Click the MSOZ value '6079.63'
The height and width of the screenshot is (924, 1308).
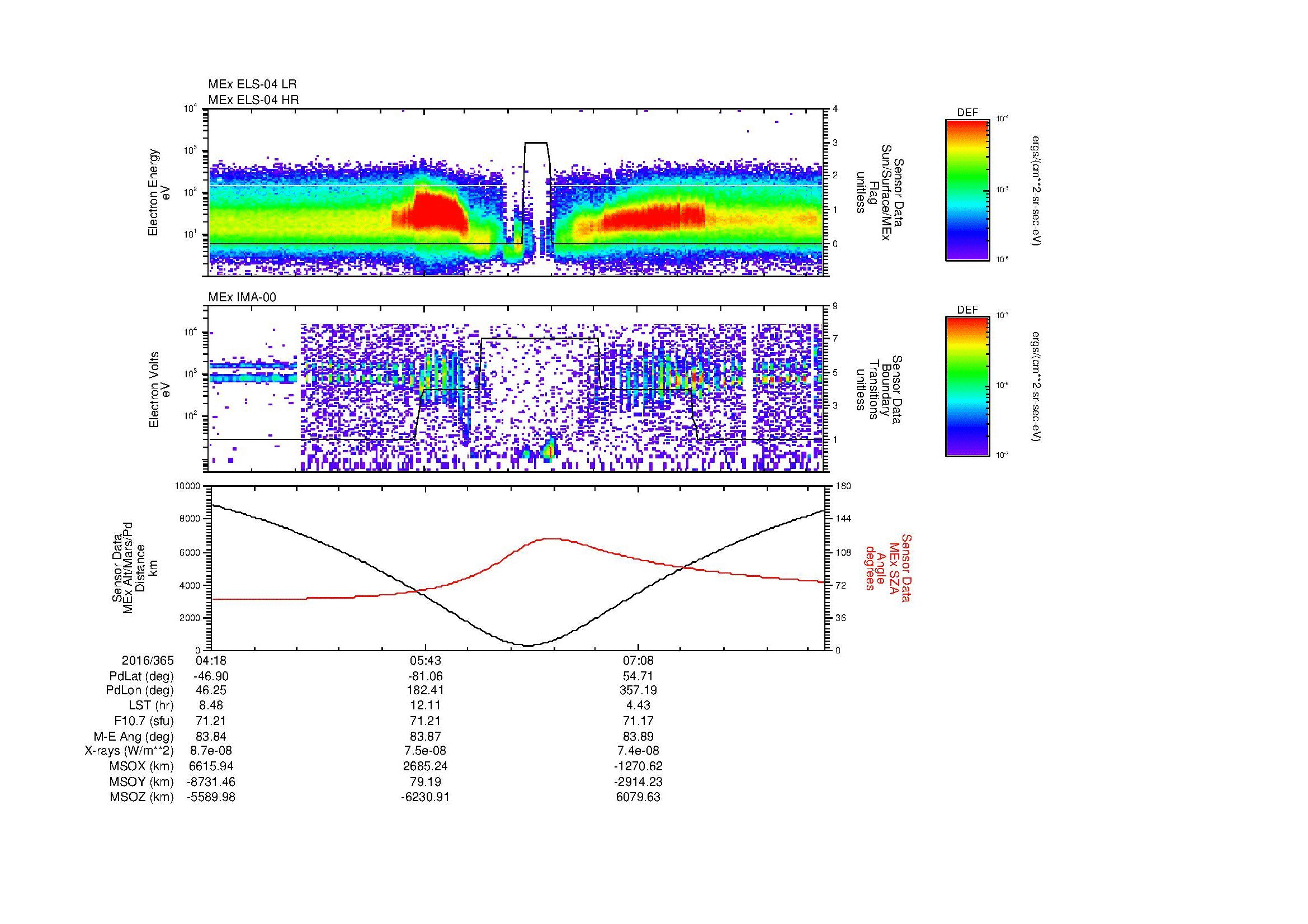(x=638, y=797)
